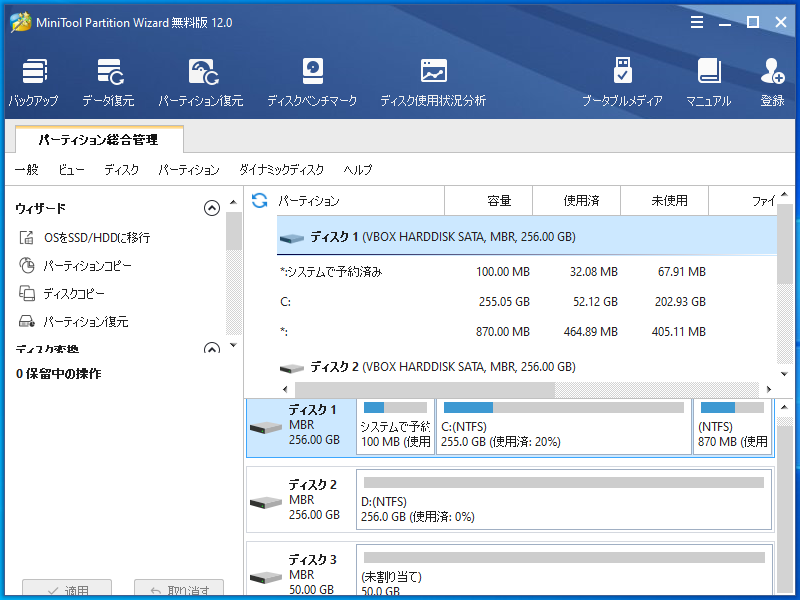Click OSをSSD/HDDに移行 wizard icon
Image resolution: width=800 pixels, height=600 pixels.
point(27,237)
